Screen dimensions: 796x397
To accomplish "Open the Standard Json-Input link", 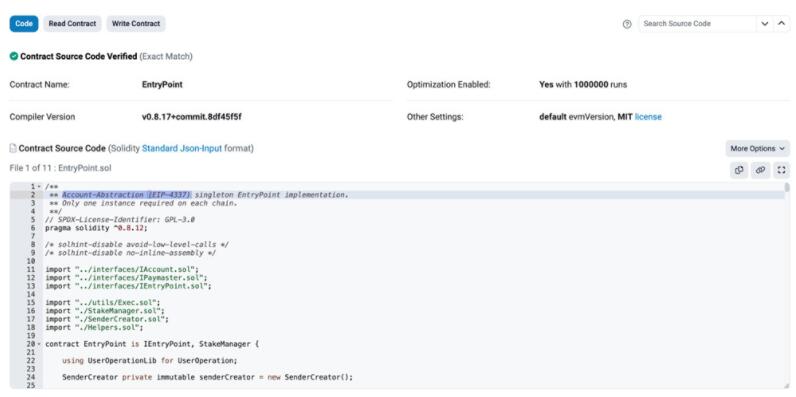I will 182,148.
